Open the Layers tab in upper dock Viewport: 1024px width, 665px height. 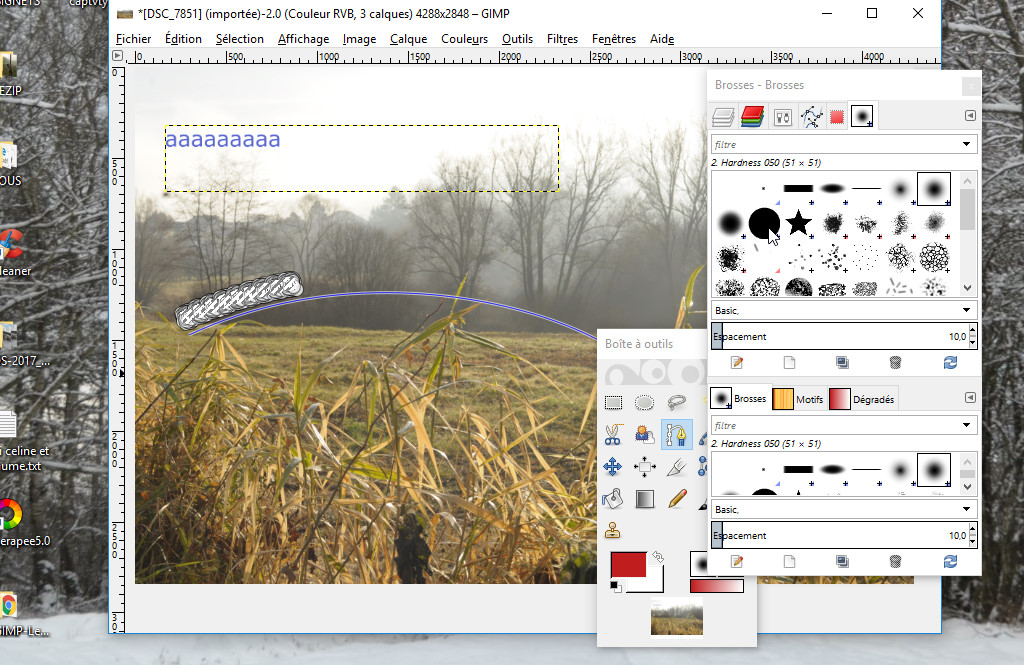click(723, 117)
